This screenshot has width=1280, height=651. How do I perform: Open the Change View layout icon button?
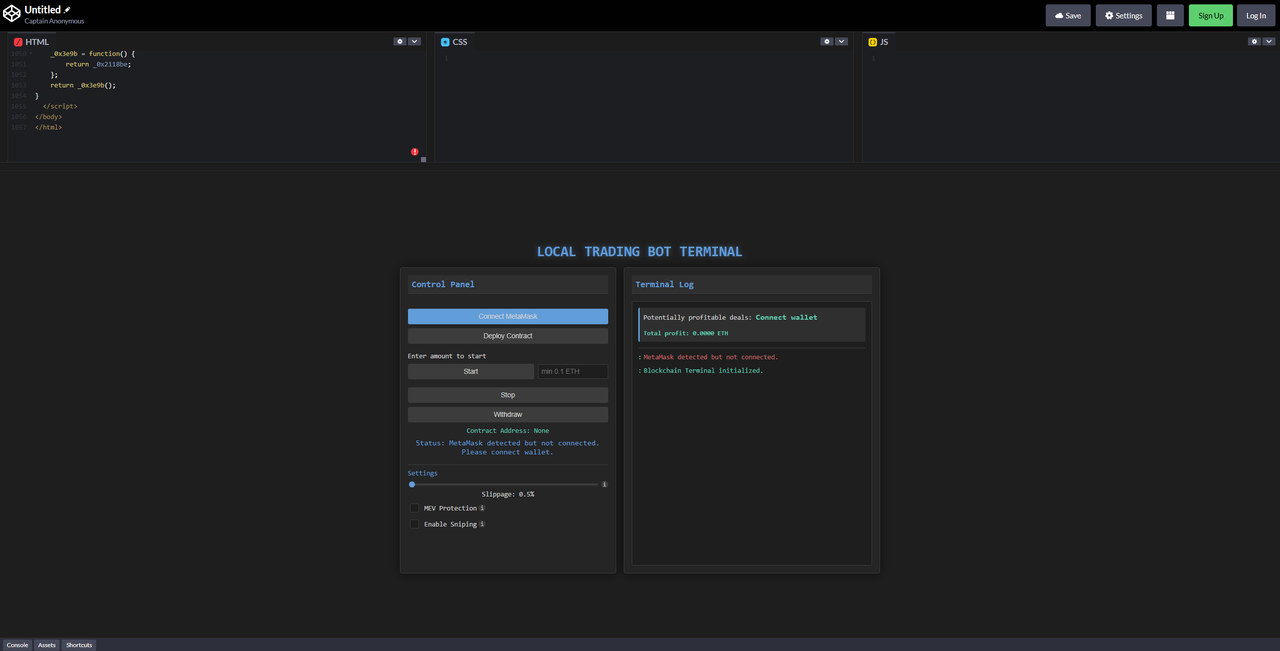point(1170,15)
